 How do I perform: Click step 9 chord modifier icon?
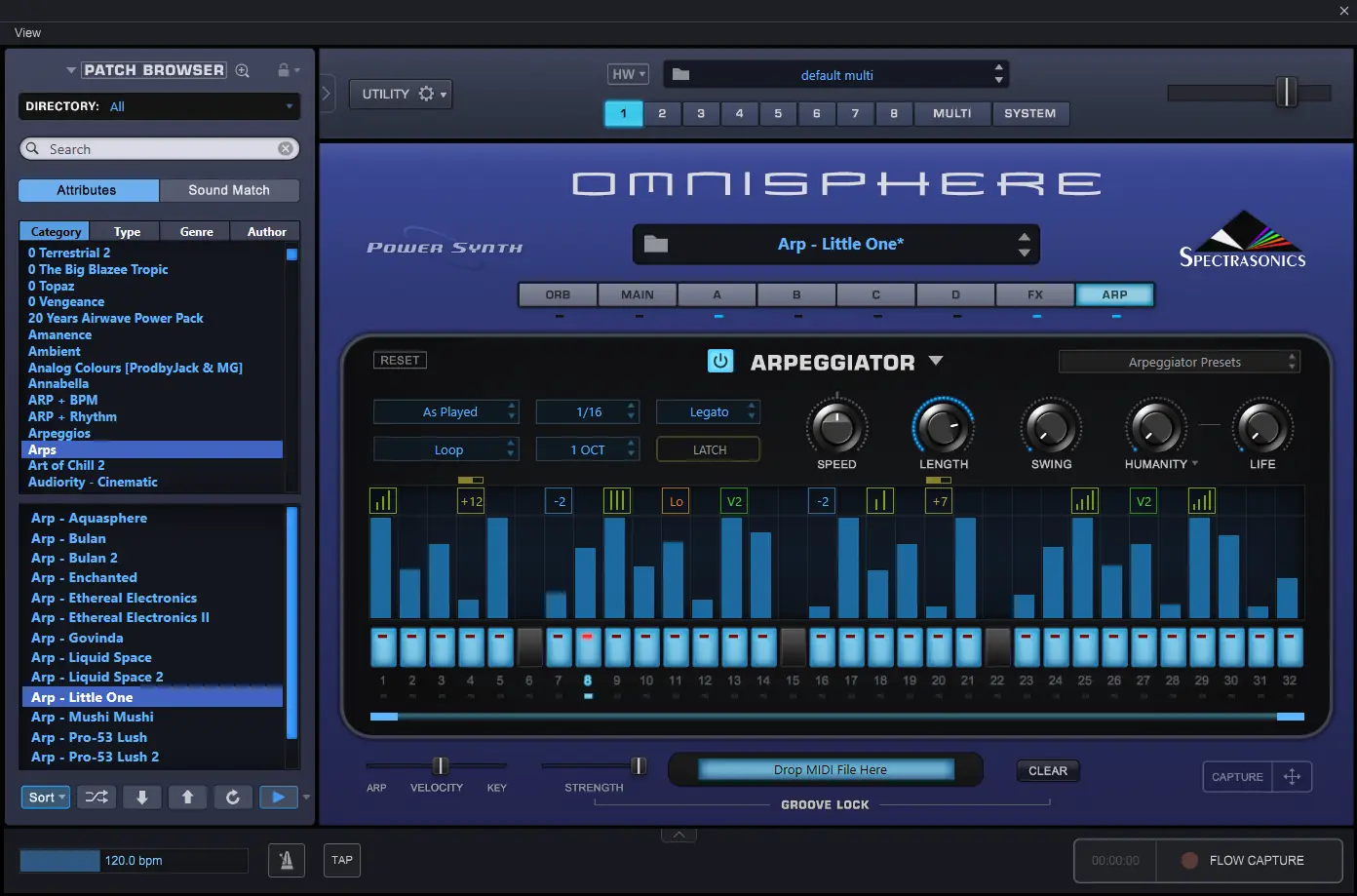click(x=617, y=501)
